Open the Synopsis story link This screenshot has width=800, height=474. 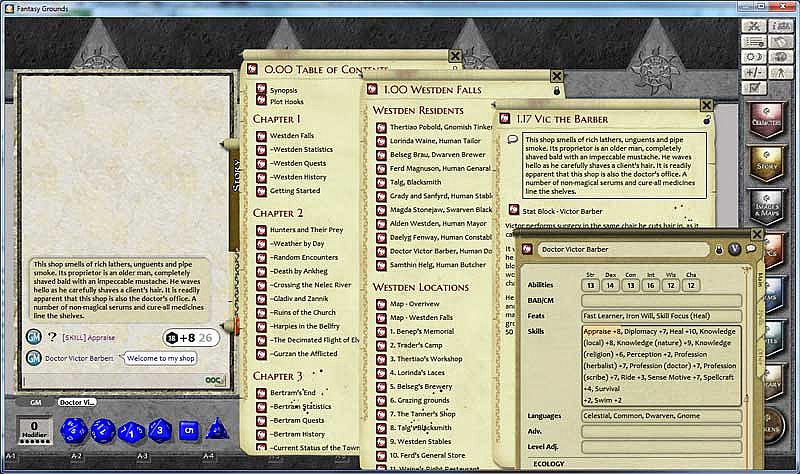click(x=283, y=90)
